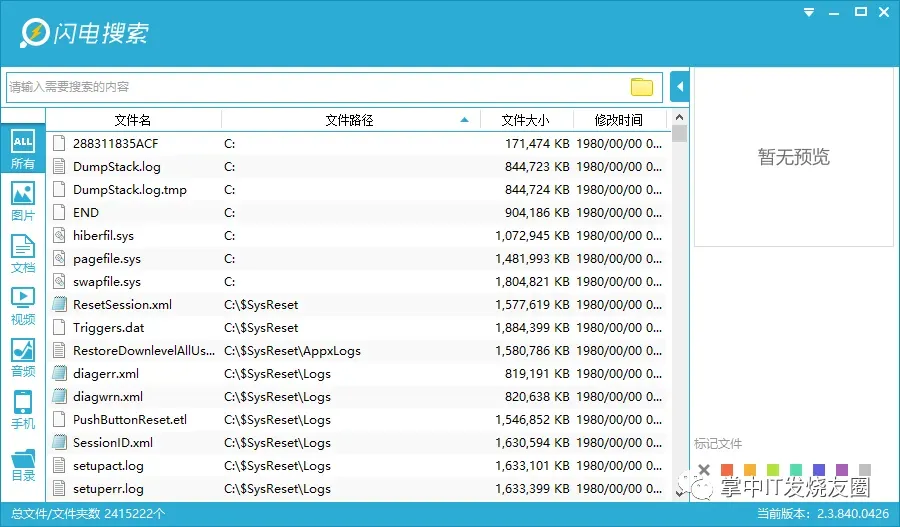Click the Triggers.dat blank file icon
Viewport: 900px width, 527px height.
click(x=59, y=327)
